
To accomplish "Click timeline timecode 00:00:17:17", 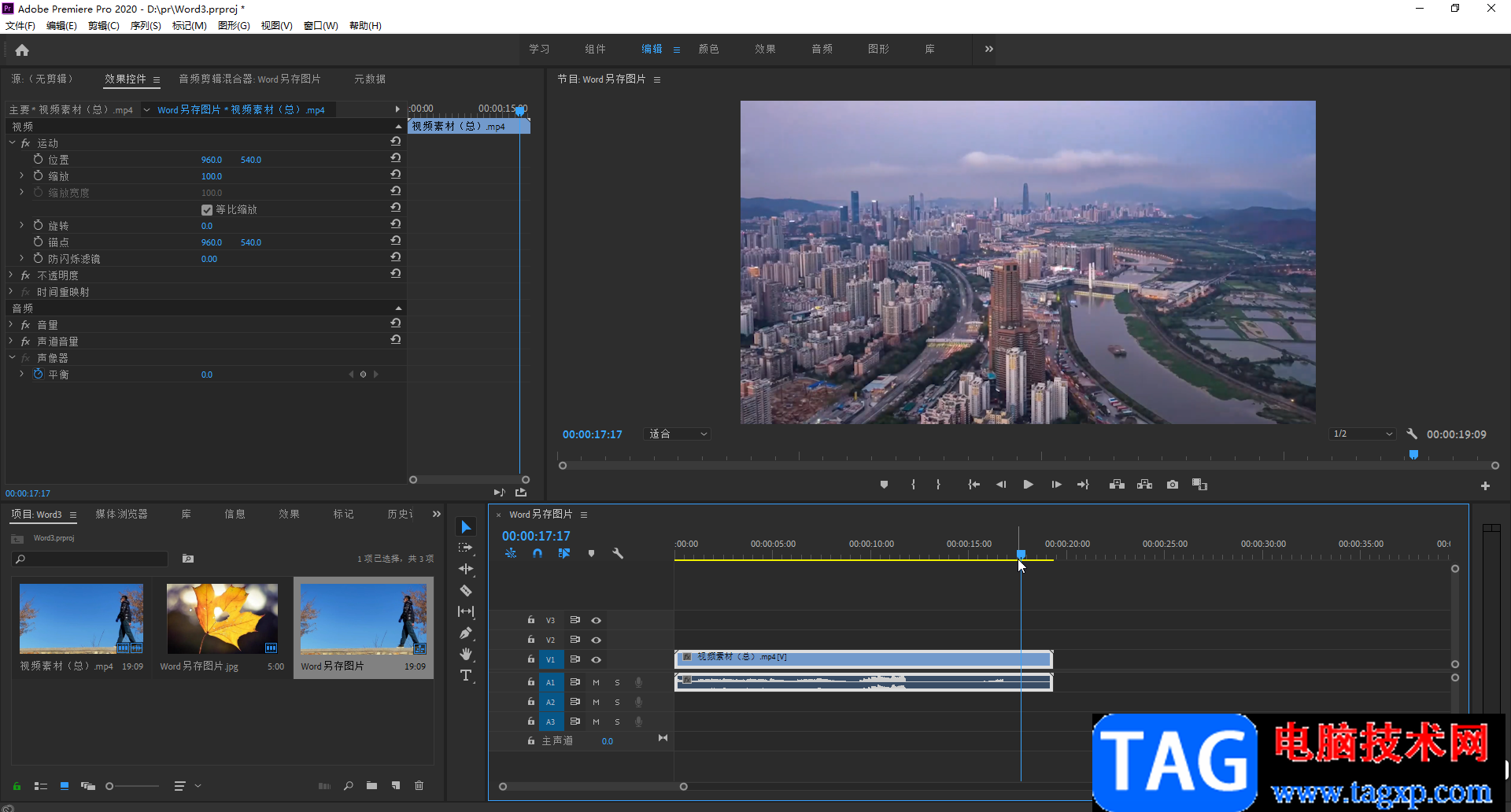I will click(x=536, y=536).
